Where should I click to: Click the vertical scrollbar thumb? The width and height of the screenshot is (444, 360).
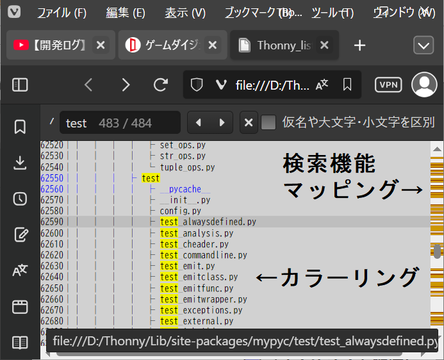tap(437, 251)
